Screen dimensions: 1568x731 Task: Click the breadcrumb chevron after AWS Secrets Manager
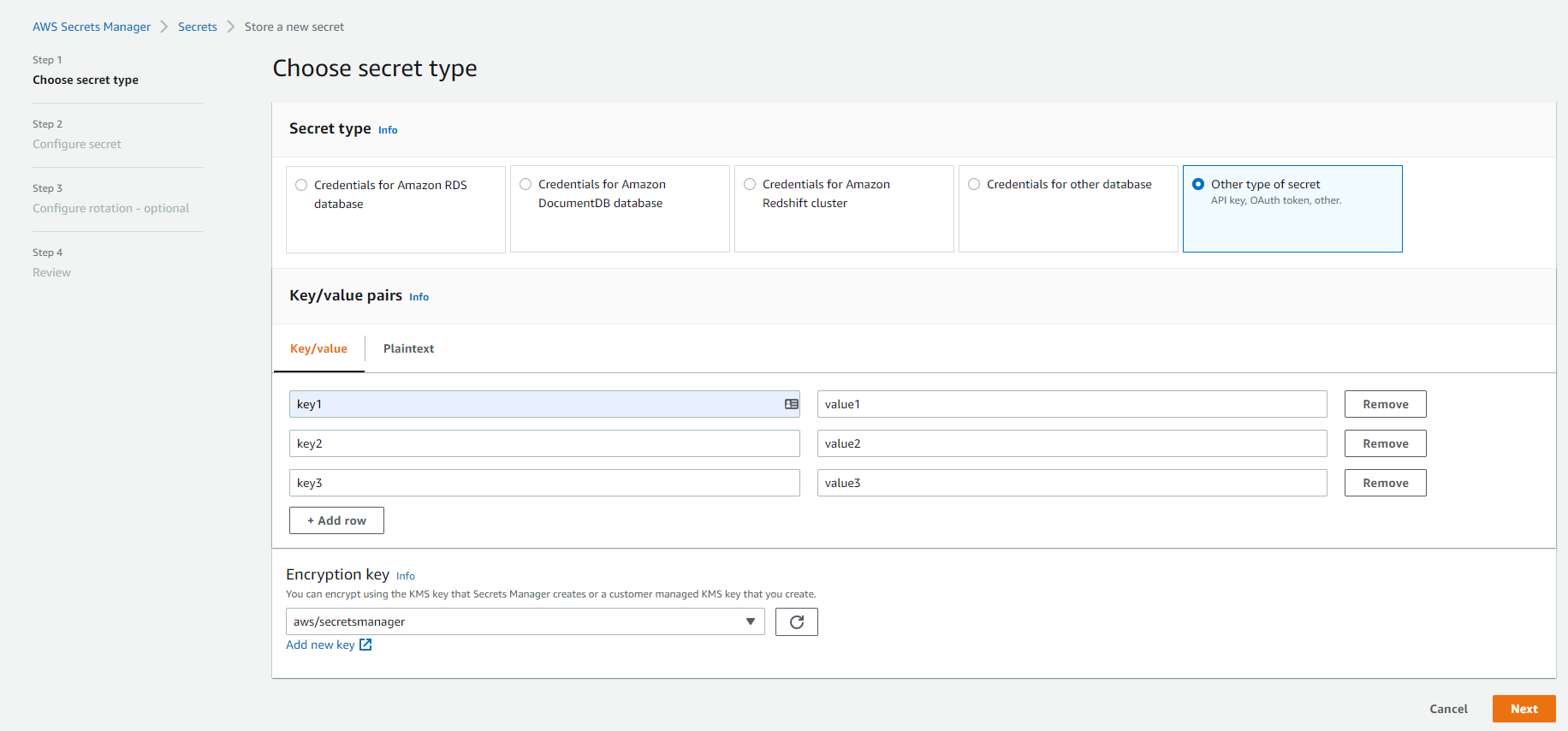164,27
